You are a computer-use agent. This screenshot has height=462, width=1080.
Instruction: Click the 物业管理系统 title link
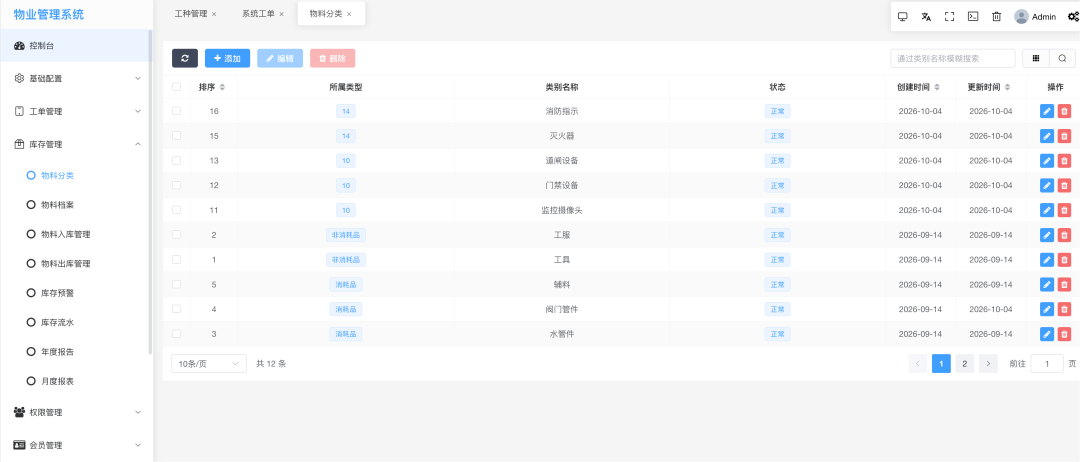coord(49,14)
